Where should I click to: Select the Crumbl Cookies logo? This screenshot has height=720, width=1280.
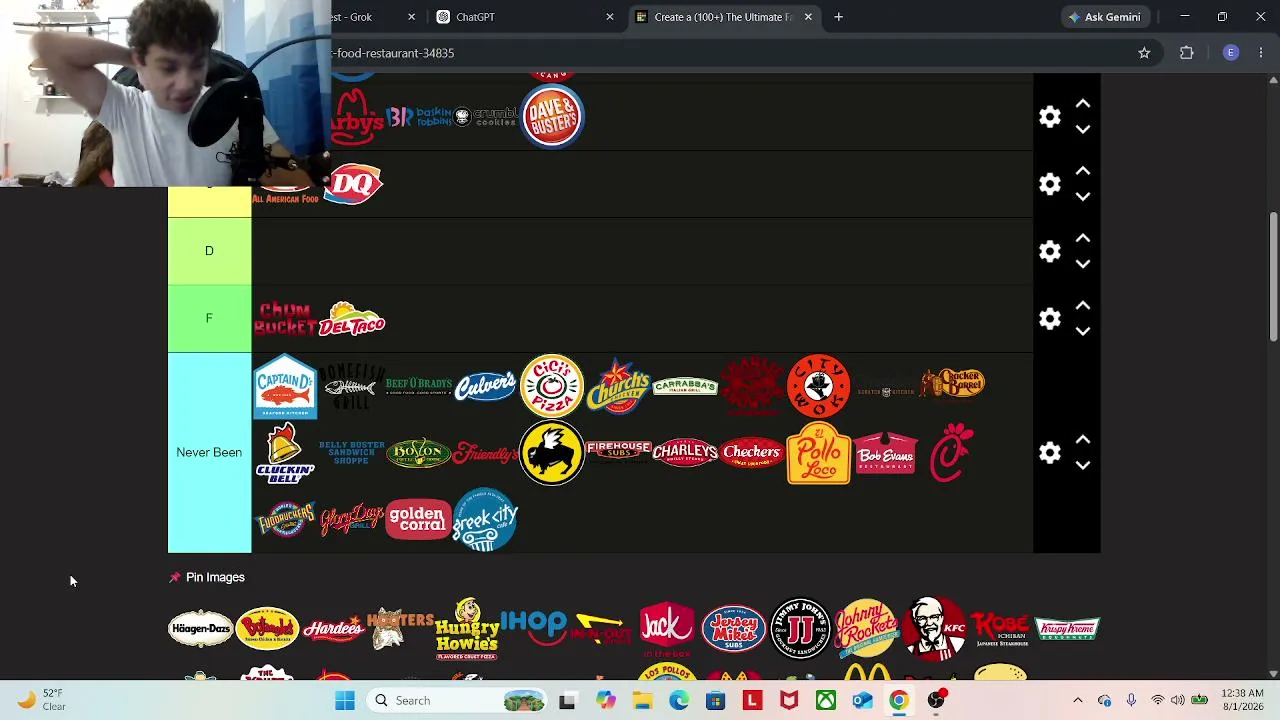click(x=485, y=117)
